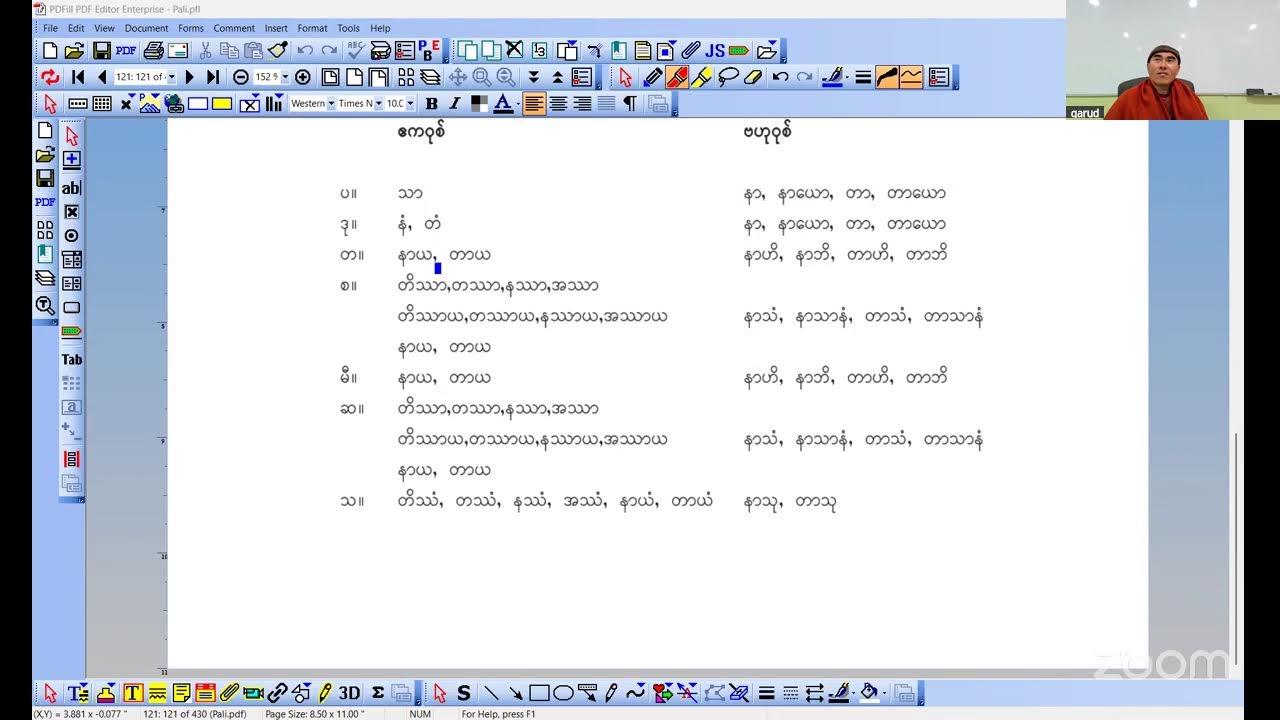
Task: Toggle Bold formatting
Action: 431,103
